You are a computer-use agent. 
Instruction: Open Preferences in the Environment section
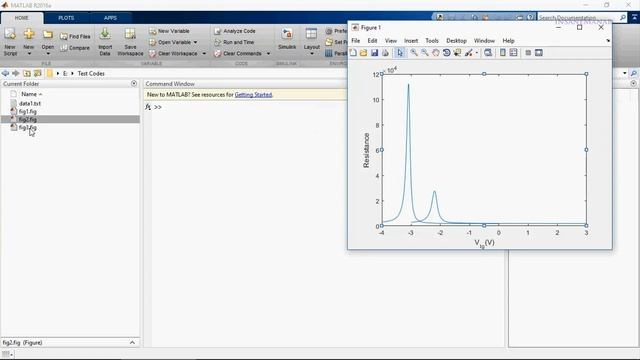point(336,31)
